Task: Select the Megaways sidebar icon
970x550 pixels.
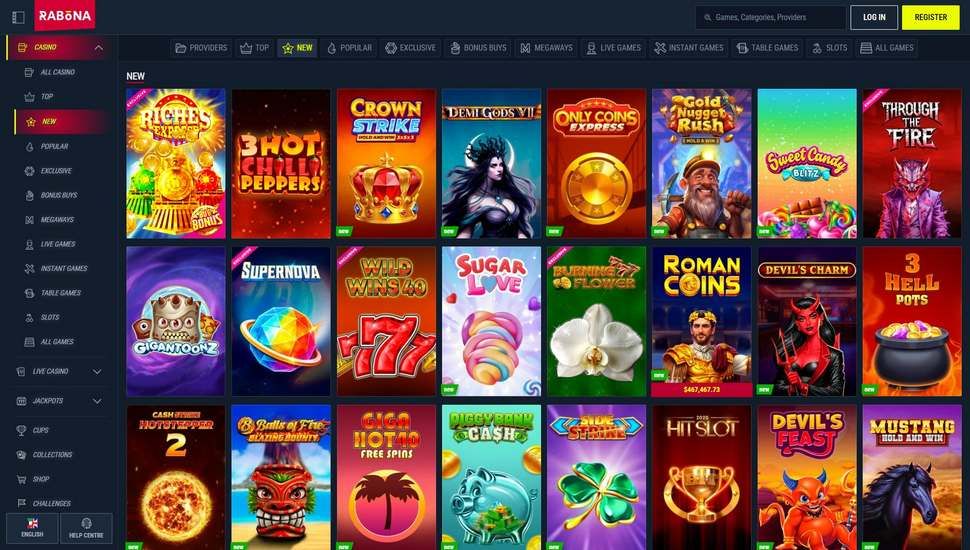Action: pos(29,220)
